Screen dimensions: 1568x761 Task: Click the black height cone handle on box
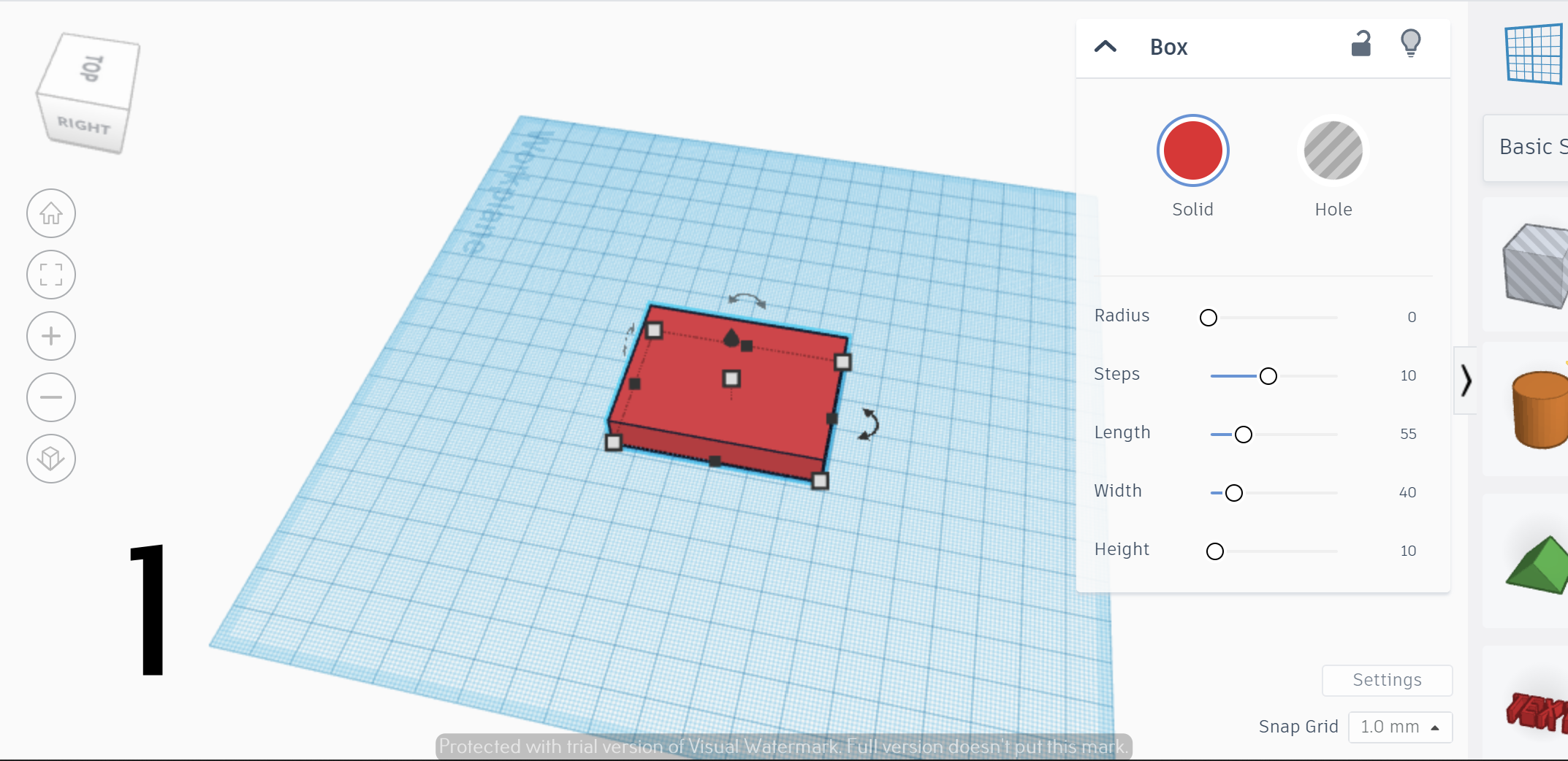731,337
